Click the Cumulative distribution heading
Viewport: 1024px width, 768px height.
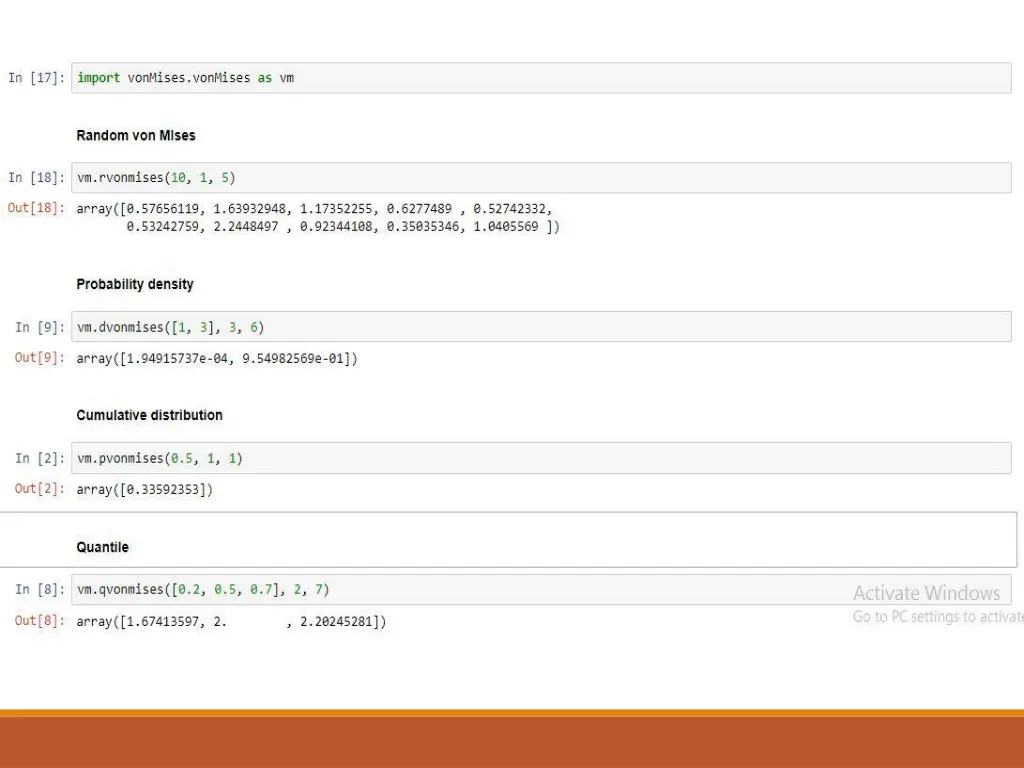point(150,415)
